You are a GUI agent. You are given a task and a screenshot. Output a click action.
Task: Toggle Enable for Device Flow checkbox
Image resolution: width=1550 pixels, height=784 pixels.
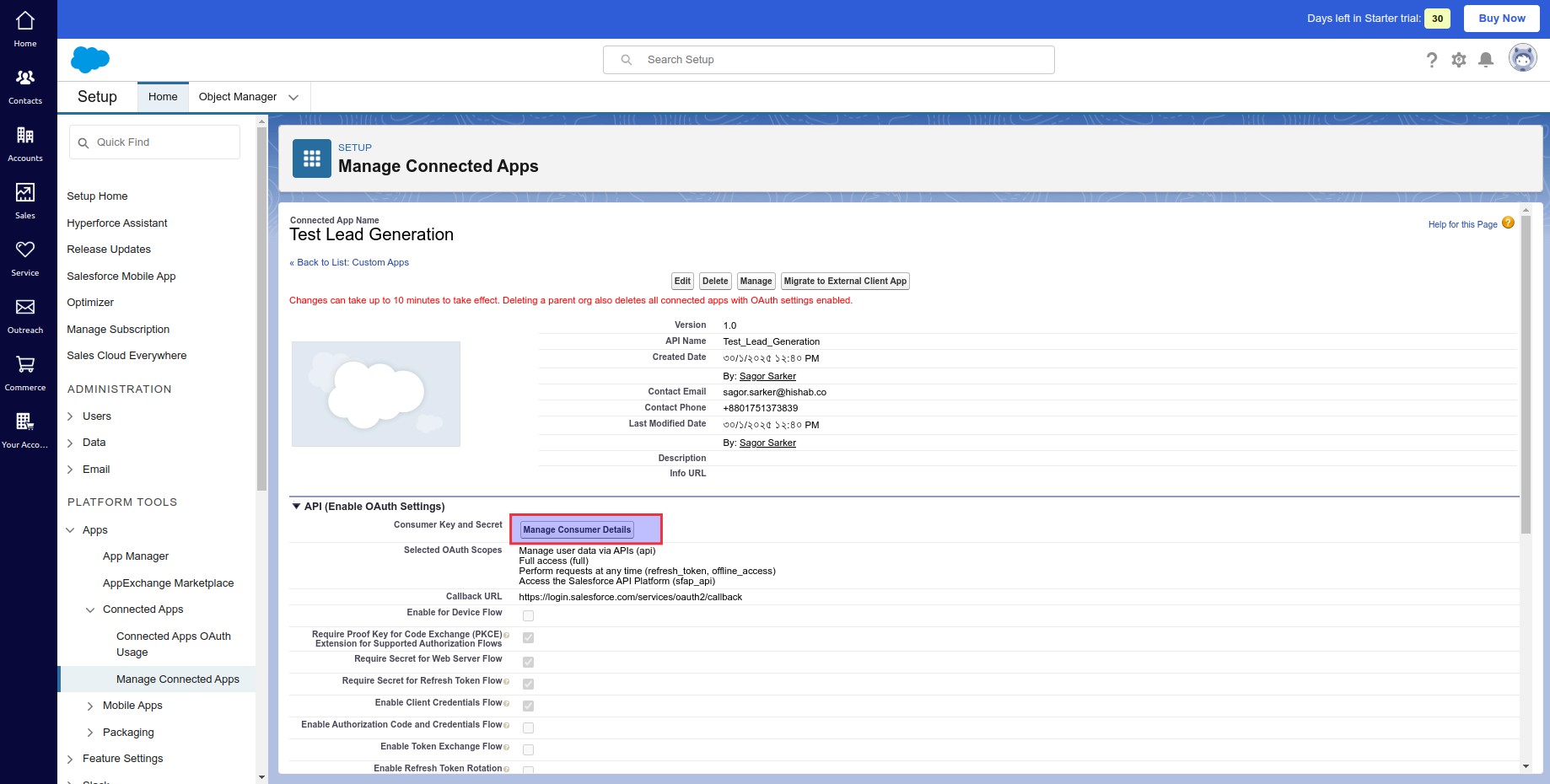[x=528, y=616]
